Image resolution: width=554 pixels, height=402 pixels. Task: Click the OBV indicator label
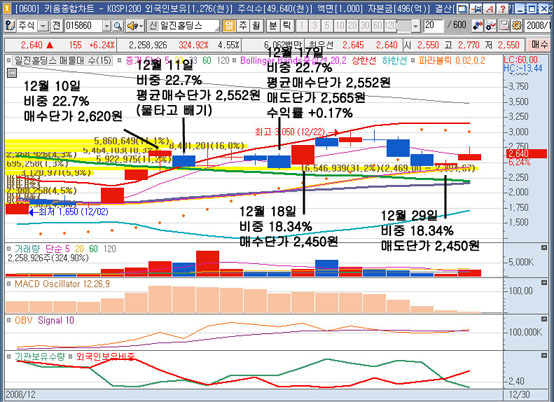click(23, 320)
